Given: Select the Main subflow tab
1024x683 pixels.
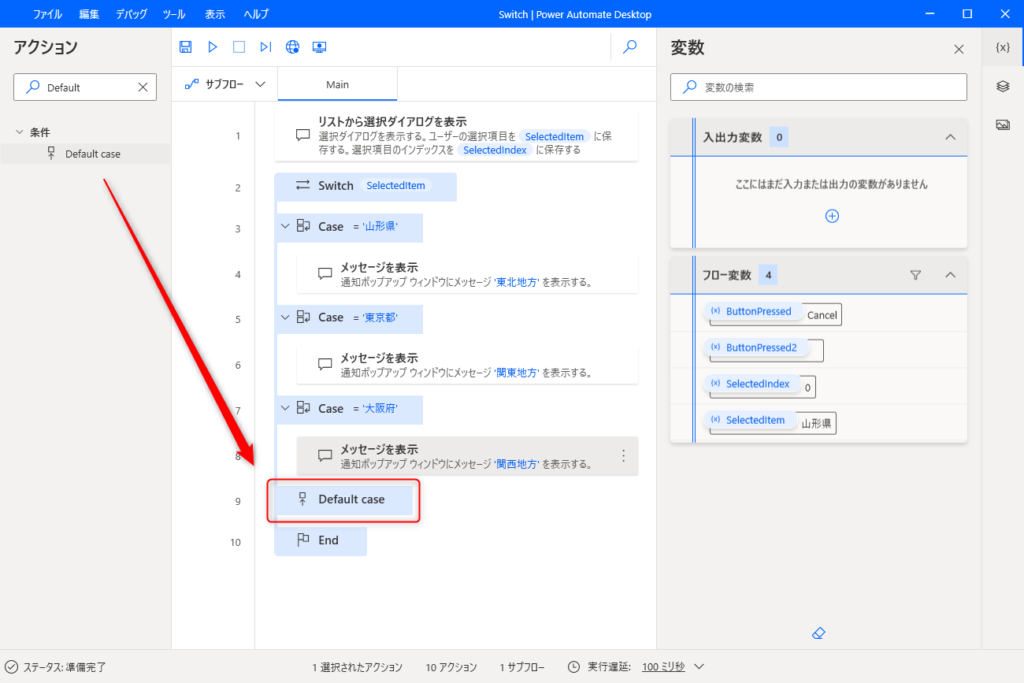Looking at the screenshot, I should (x=338, y=85).
